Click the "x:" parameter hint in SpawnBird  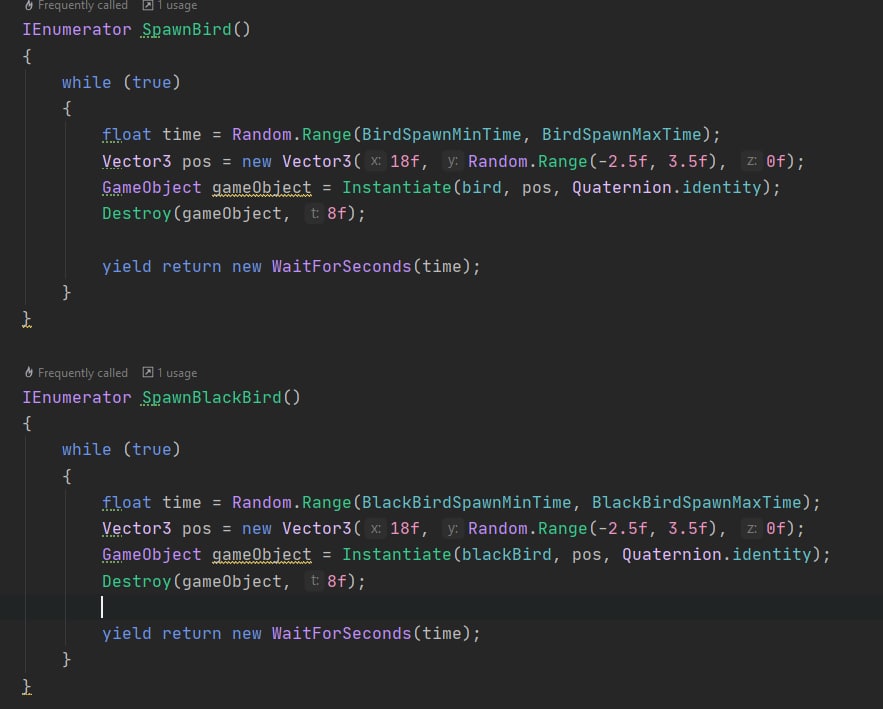[376, 162]
